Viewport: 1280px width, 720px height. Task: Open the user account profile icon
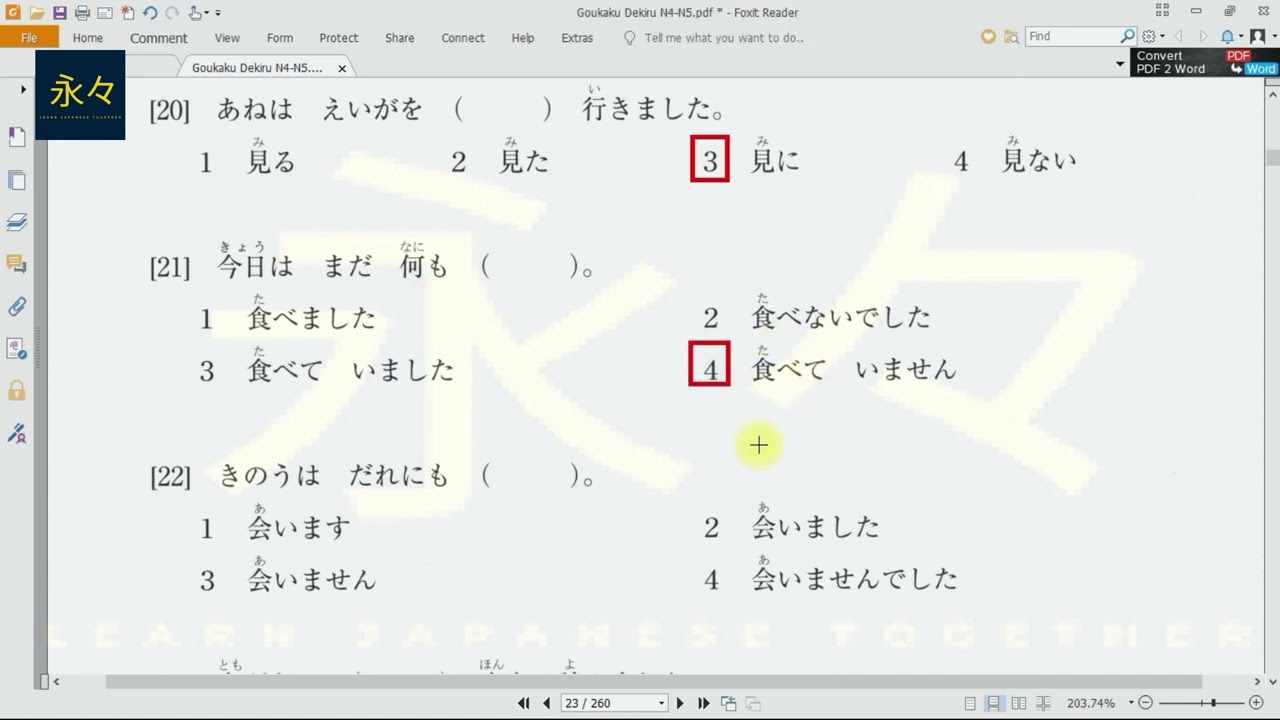pos(1260,37)
